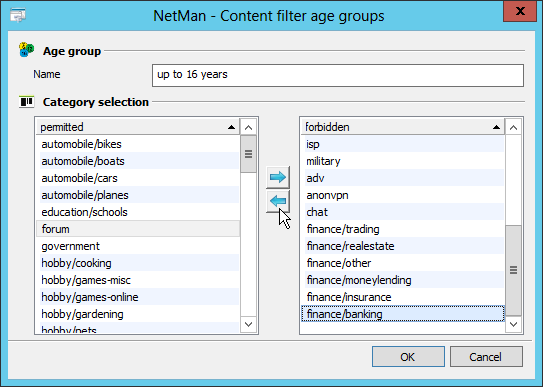Move category to permitted with left arrow
543x387 pixels.
coord(278,201)
